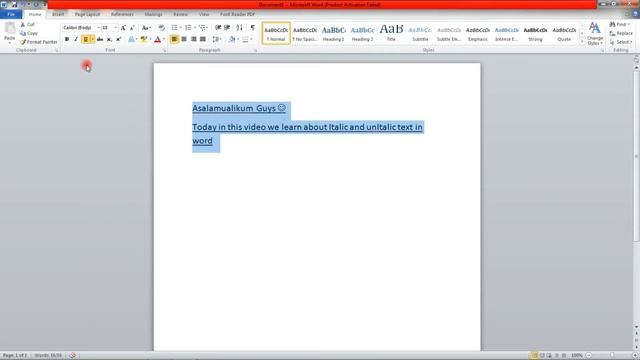Open the Underline style dropdown arrow
The image size is (640, 360).
(93, 40)
